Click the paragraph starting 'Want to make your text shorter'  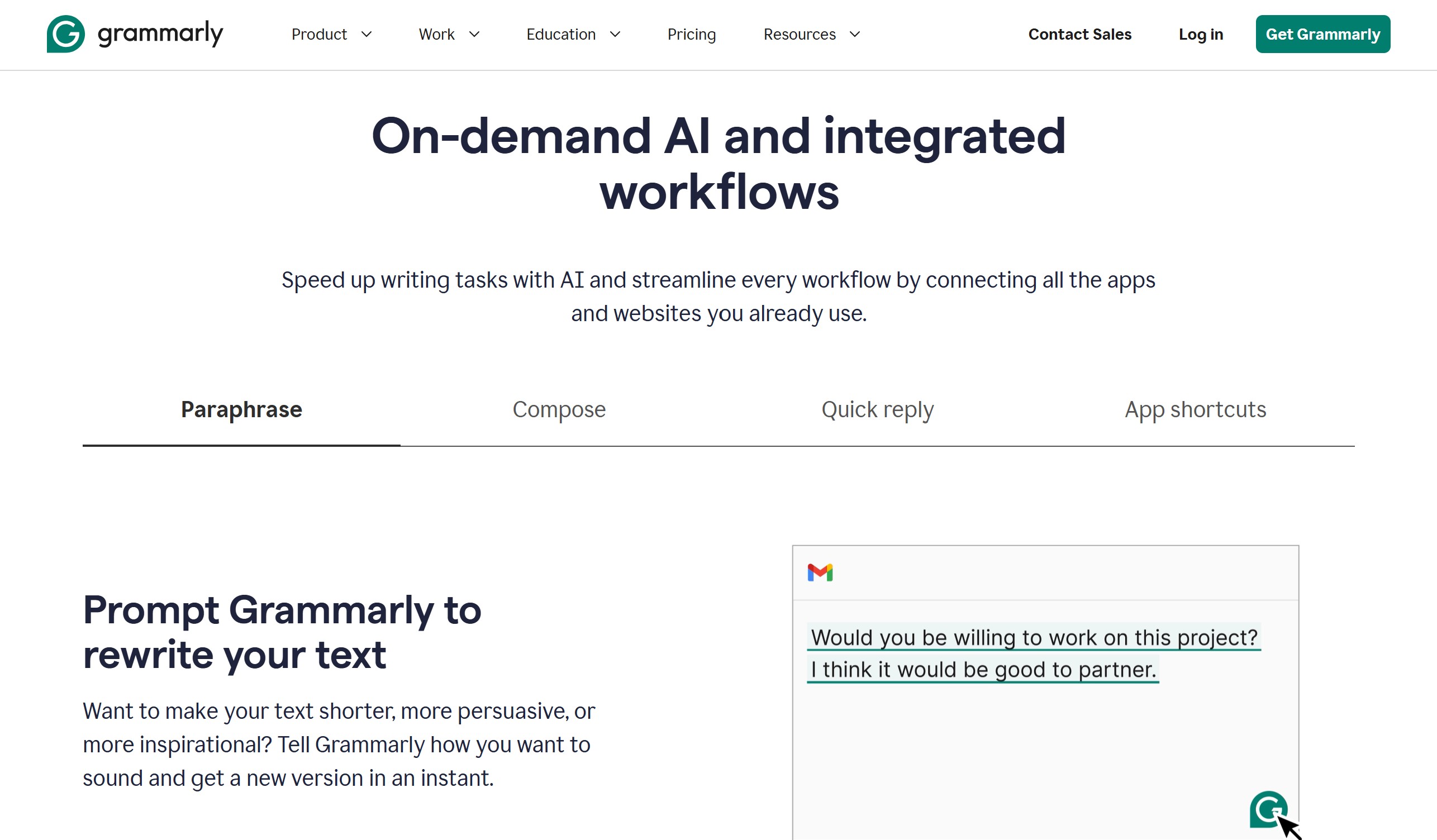[x=339, y=744]
